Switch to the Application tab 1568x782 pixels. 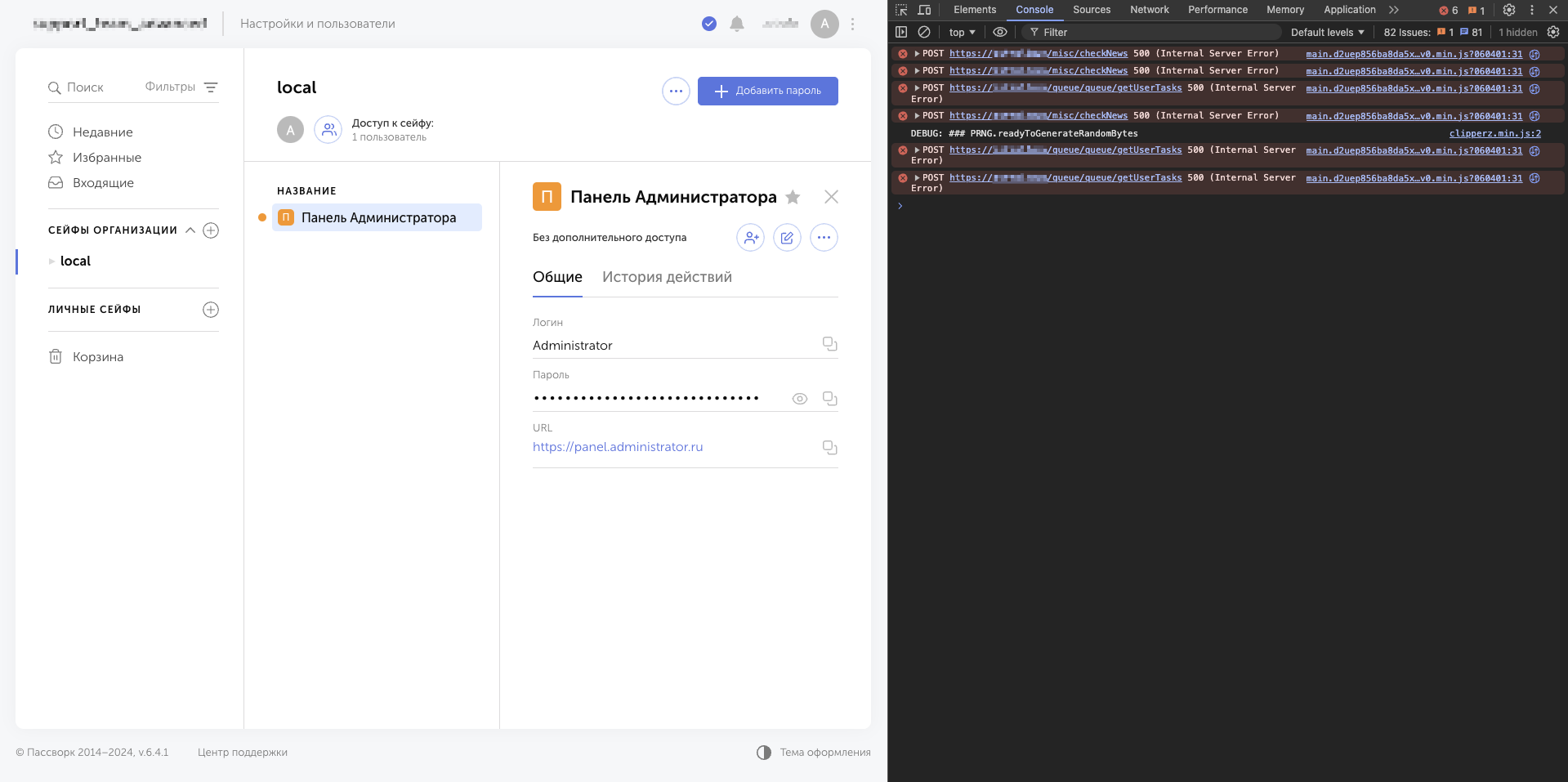click(1350, 10)
